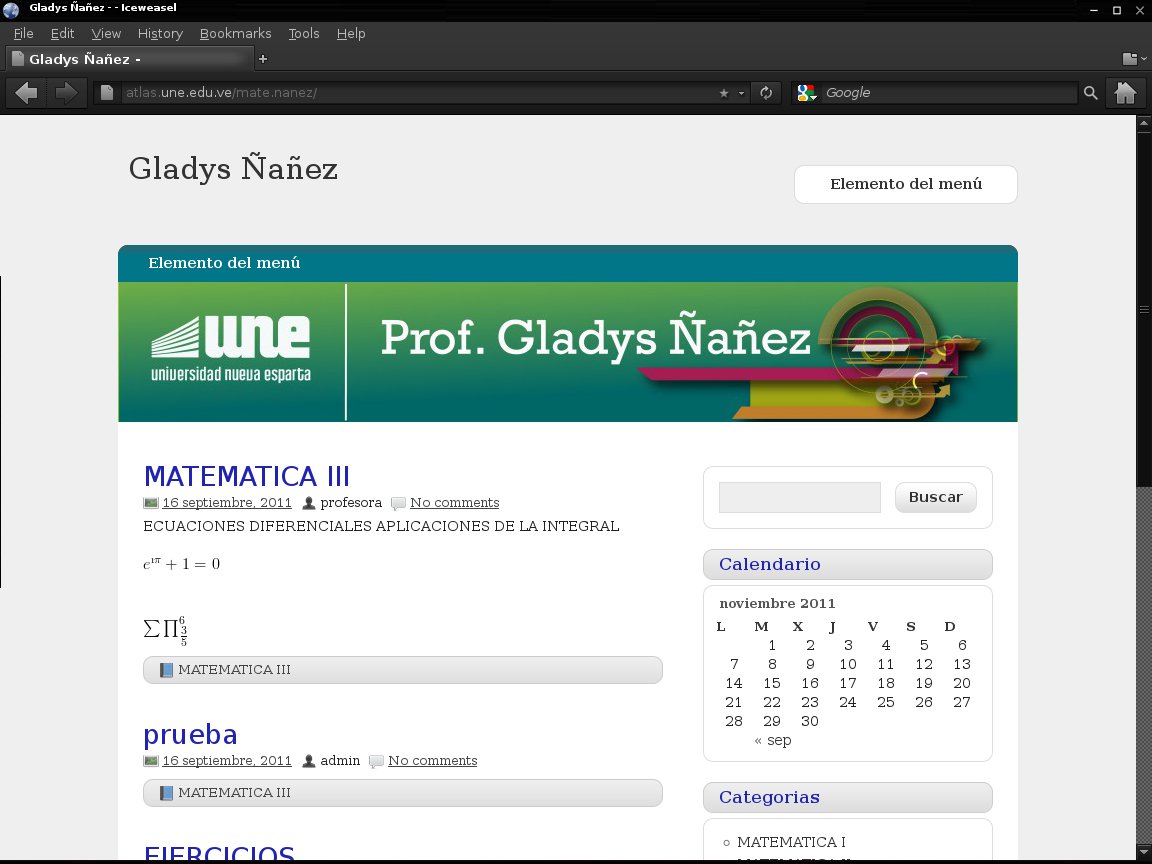Screen dimensions: 1152x864
Task: Click the UNE Prof. Gladys Ñañez banner
Action: tap(567, 352)
